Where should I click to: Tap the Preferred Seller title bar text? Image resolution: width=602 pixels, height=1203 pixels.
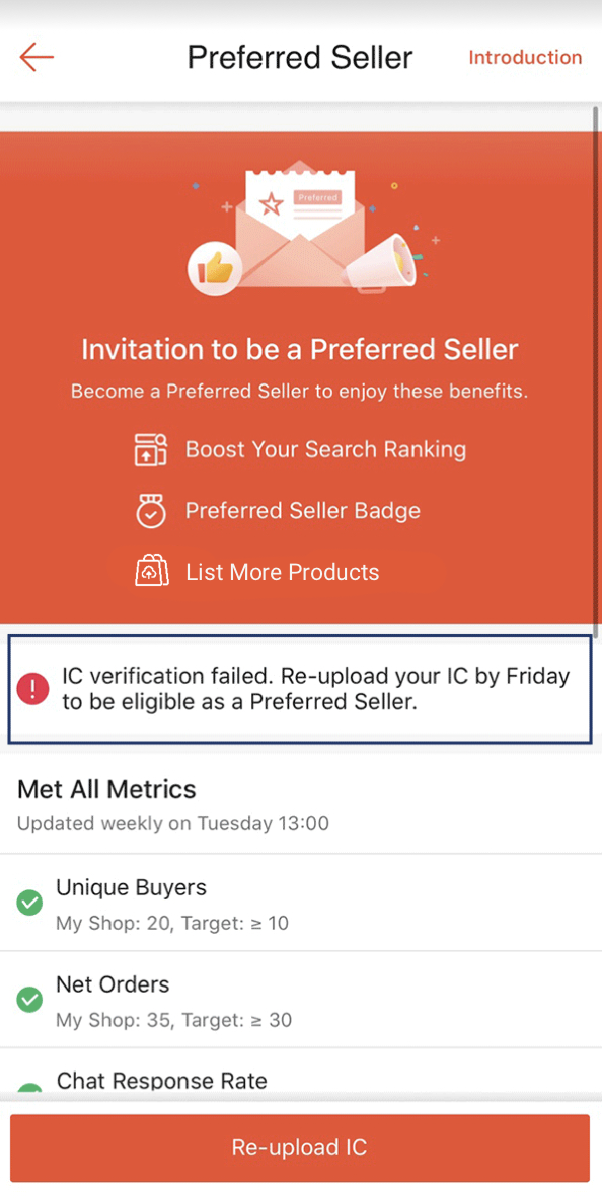click(x=299, y=57)
